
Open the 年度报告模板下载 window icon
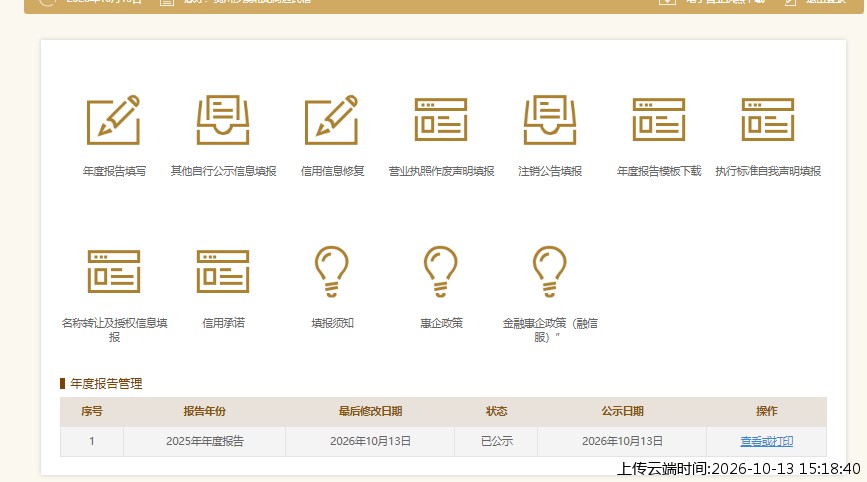tap(659, 120)
